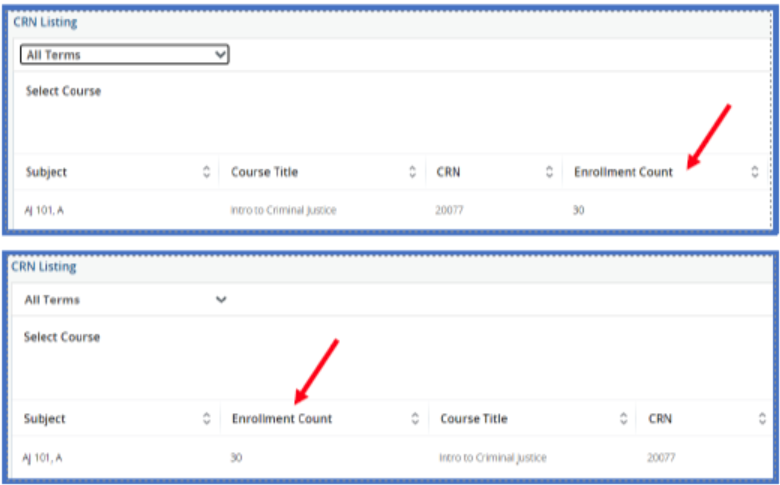
Task: Click CRN value 20077 in the top table
Action: [x=452, y=210]
